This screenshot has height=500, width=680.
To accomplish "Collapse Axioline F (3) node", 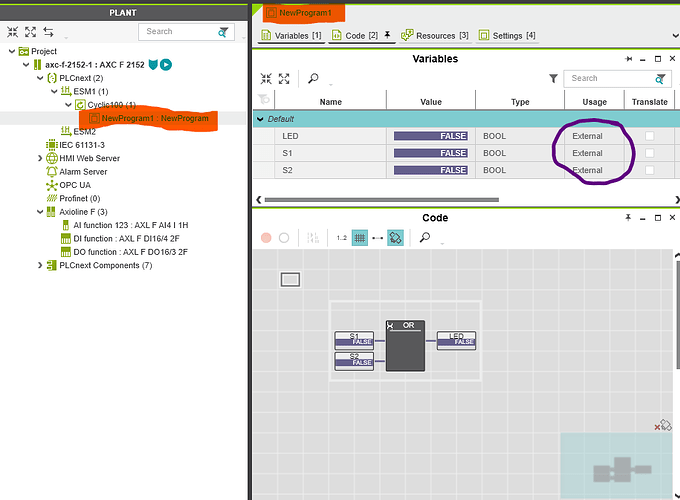I will (x=40, y=212).
